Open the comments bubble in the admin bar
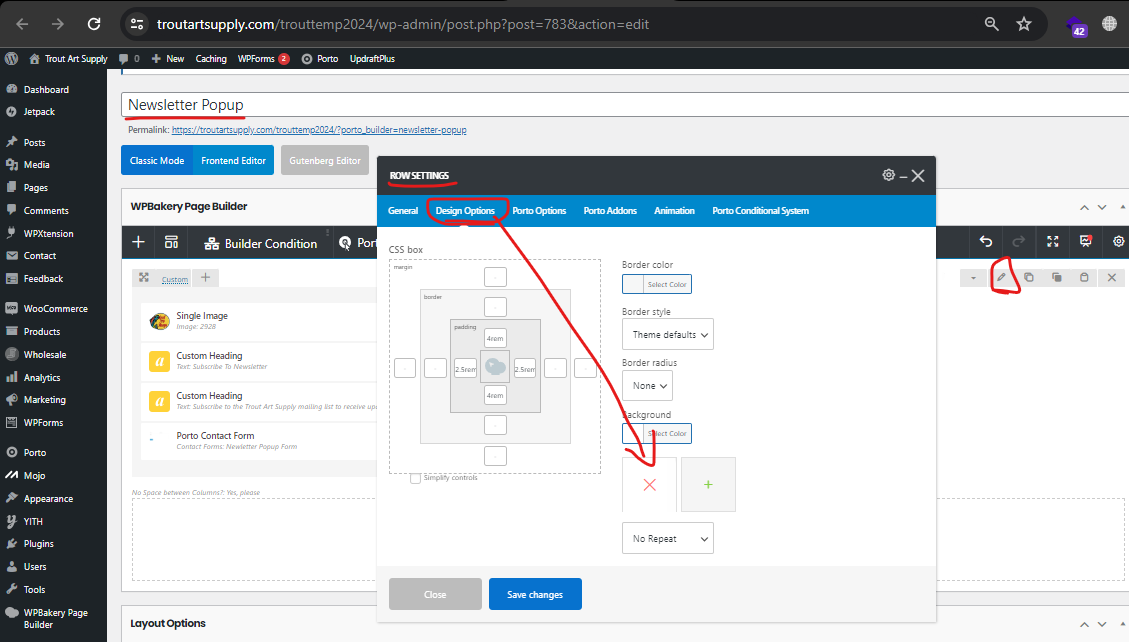This screenshot has height=642, width=1129. click(x=129, y=59)
